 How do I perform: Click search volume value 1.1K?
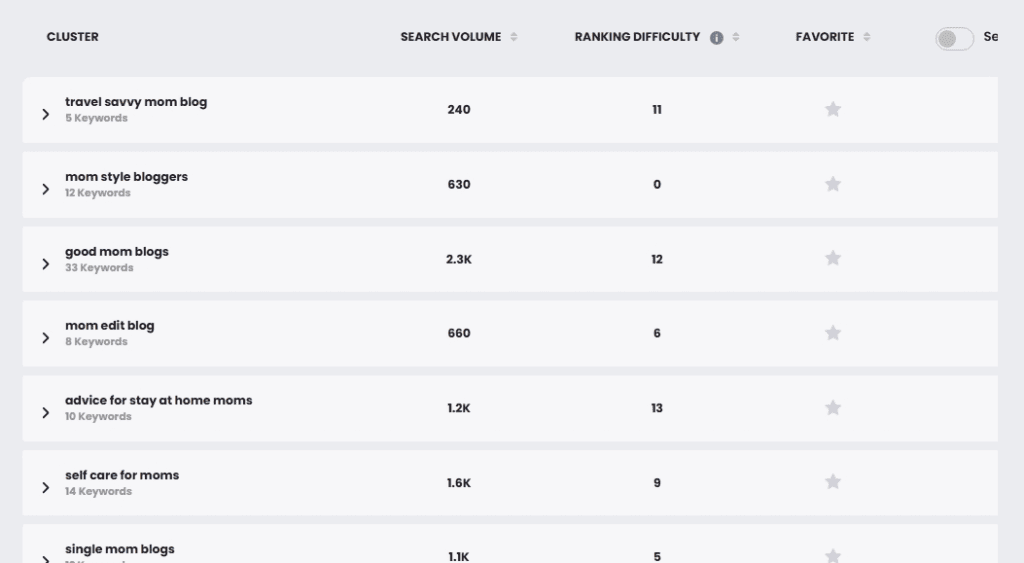(x=459, y=557)
